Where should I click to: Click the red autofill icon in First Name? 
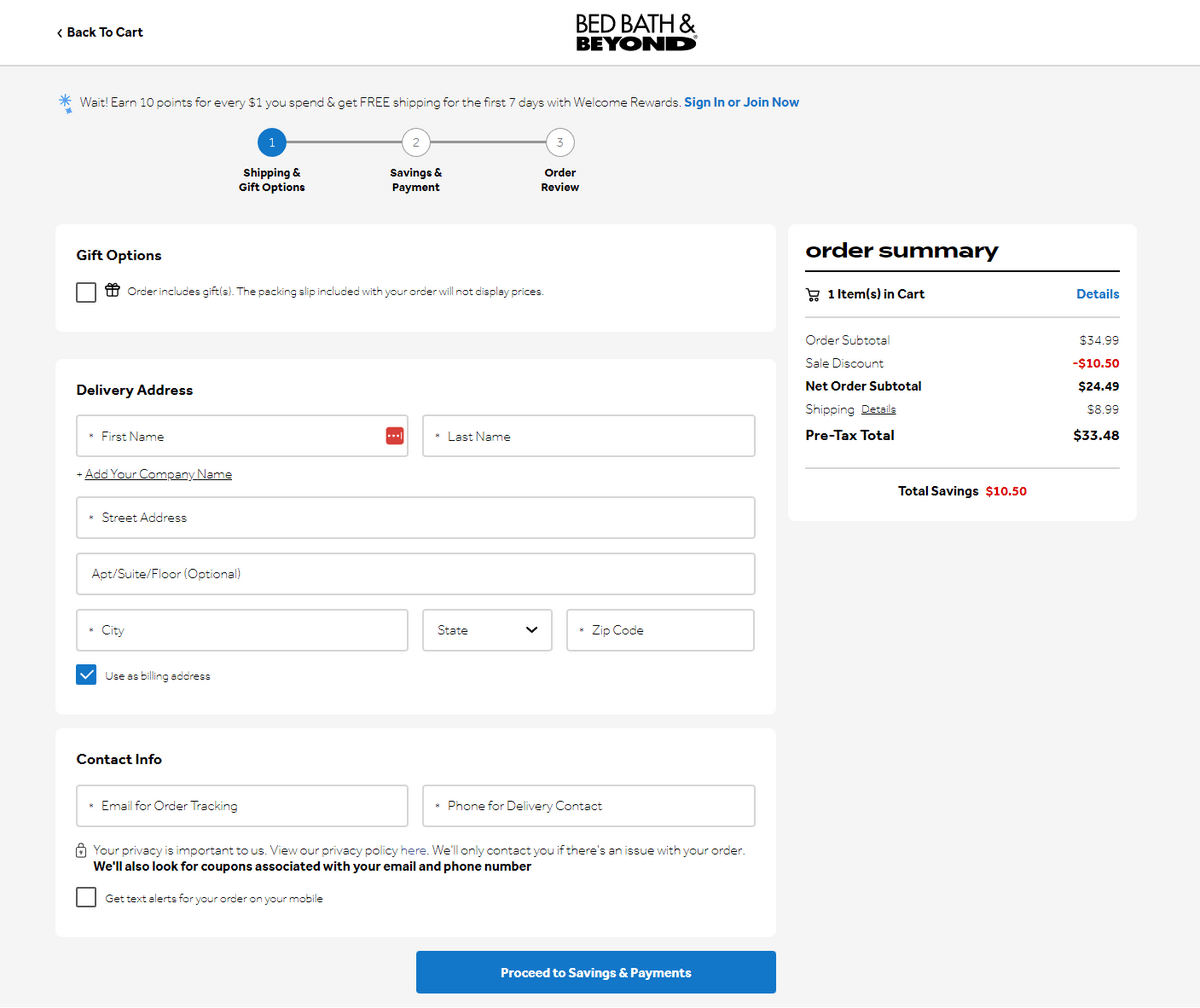[395, 435]
